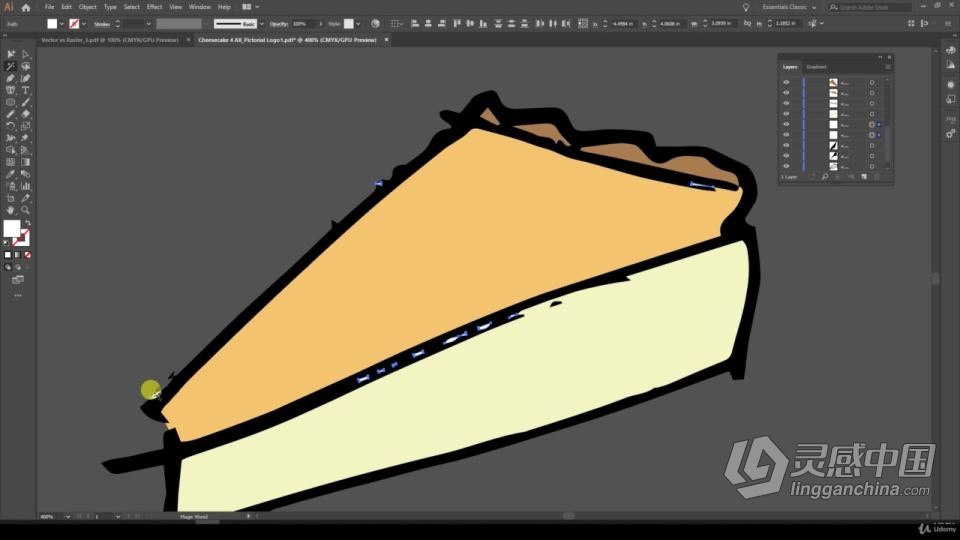Click the Stroke none swatch in toolbar
The width and height of the screenshot is (960, 540).
click(x=21, y=238)
